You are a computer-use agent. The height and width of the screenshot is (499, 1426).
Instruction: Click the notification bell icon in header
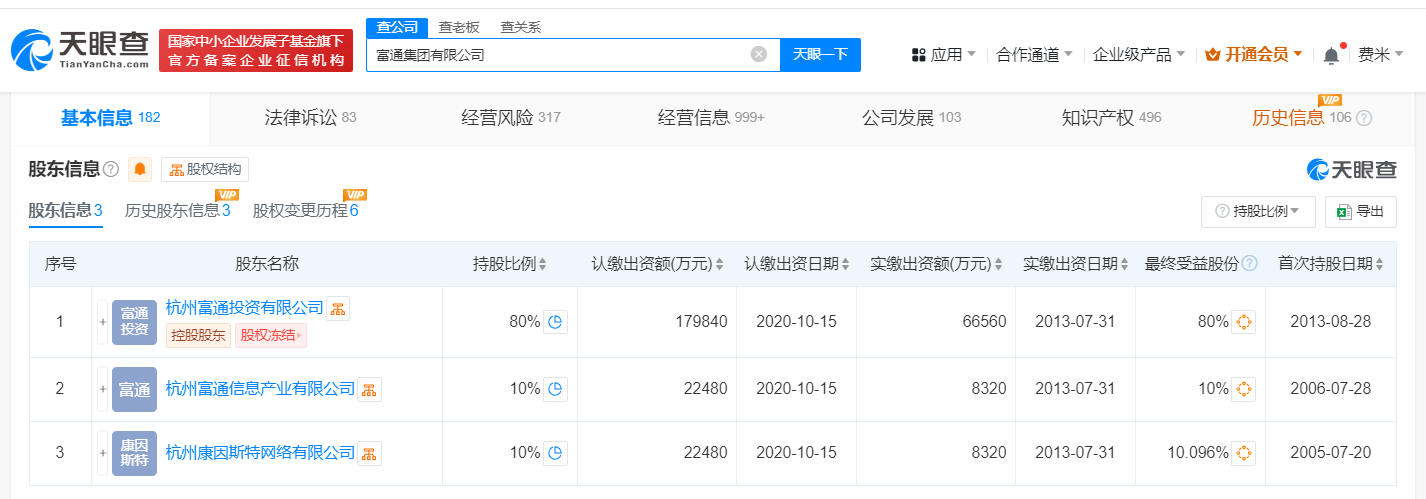pyautogui.click(x=1331, y=55)
